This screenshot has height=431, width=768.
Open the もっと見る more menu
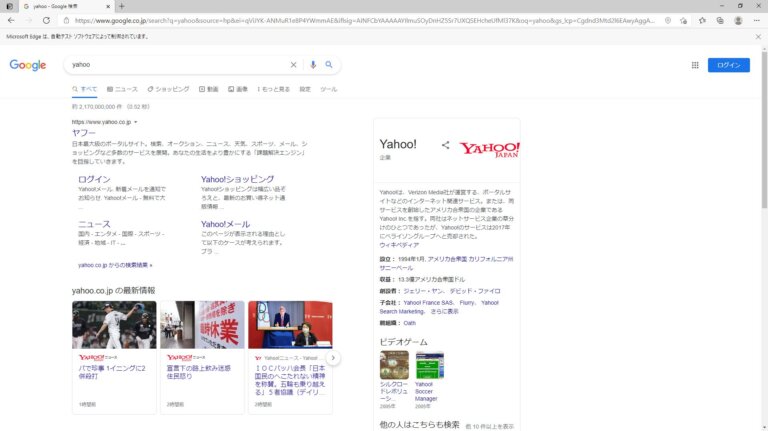click(273, 89)
